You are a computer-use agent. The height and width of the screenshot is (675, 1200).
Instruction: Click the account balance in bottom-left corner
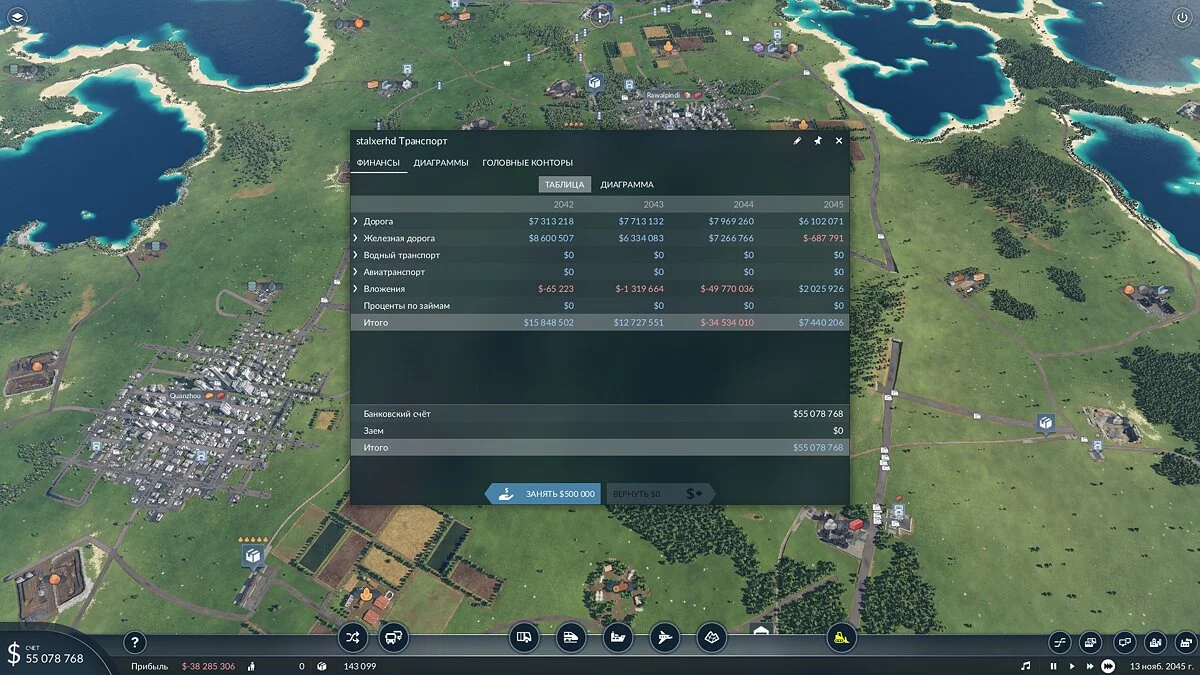click(54, 658)
